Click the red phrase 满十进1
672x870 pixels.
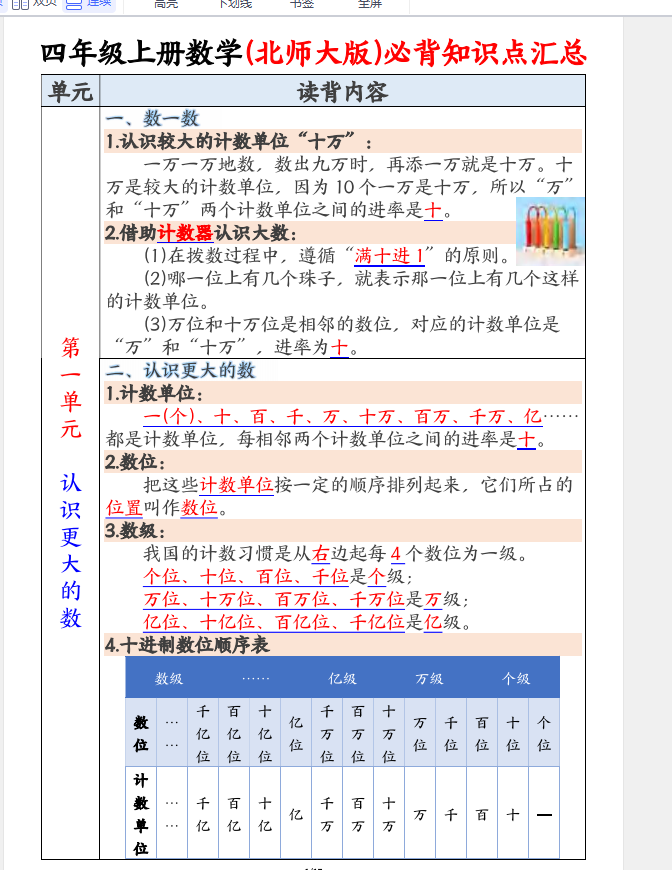[395, 255]
